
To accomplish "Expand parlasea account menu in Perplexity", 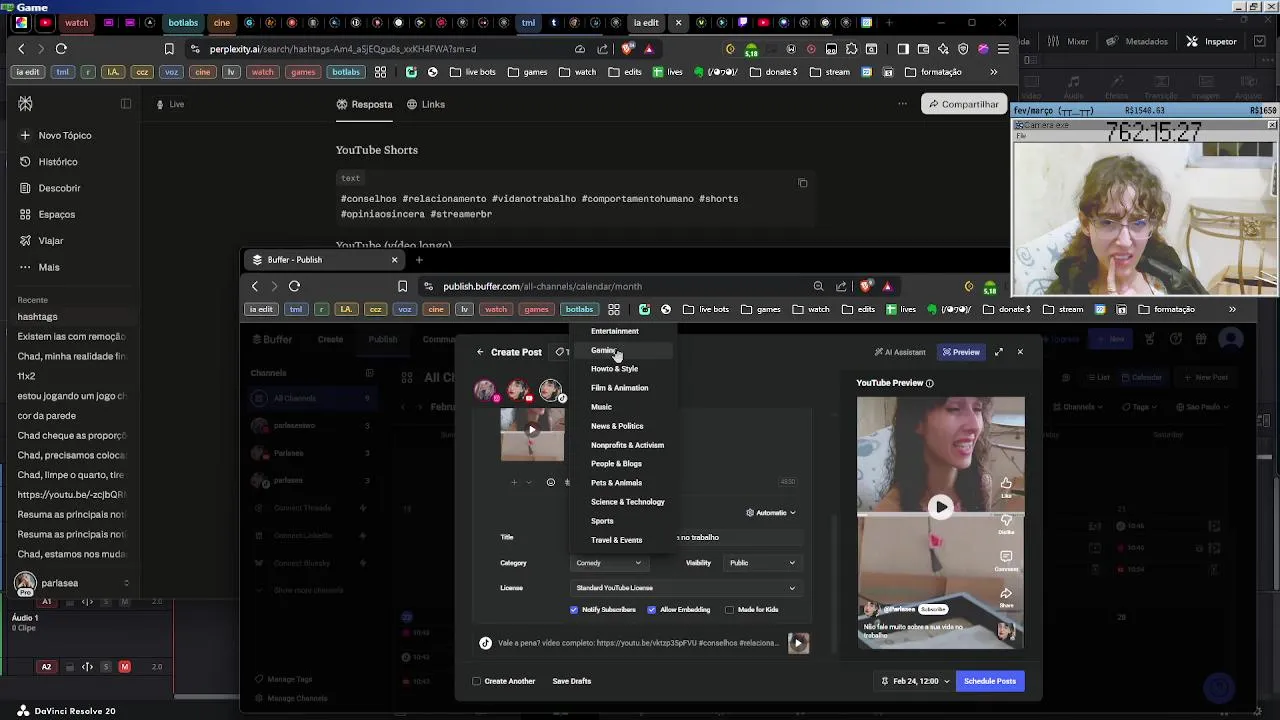I will (126, 583).
